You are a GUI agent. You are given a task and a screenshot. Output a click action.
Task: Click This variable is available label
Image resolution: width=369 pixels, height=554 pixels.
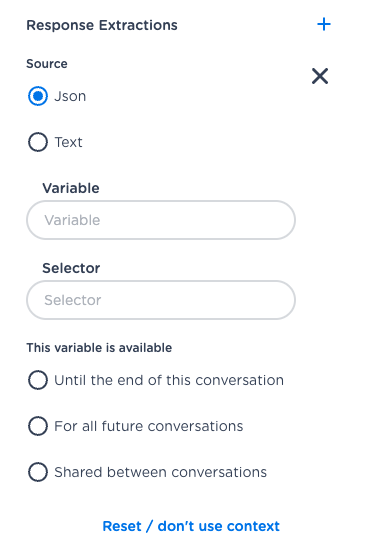(99, 348)
